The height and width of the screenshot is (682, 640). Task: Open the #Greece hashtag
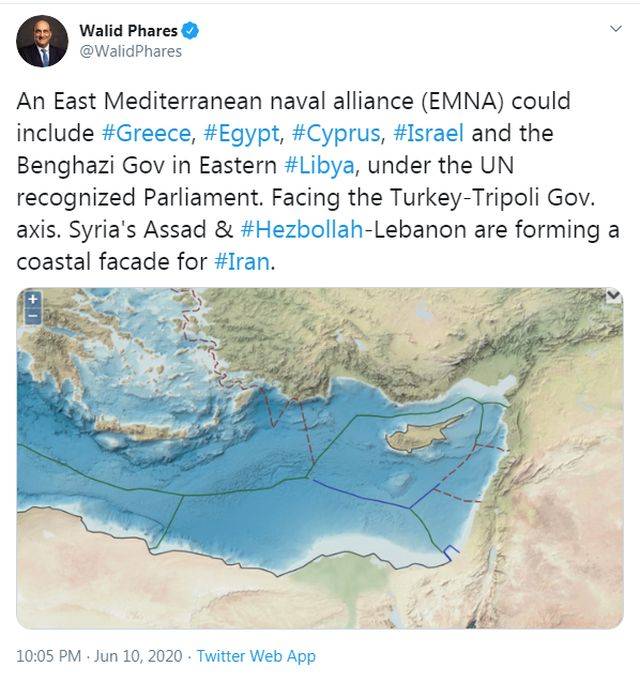coord(145,133)
